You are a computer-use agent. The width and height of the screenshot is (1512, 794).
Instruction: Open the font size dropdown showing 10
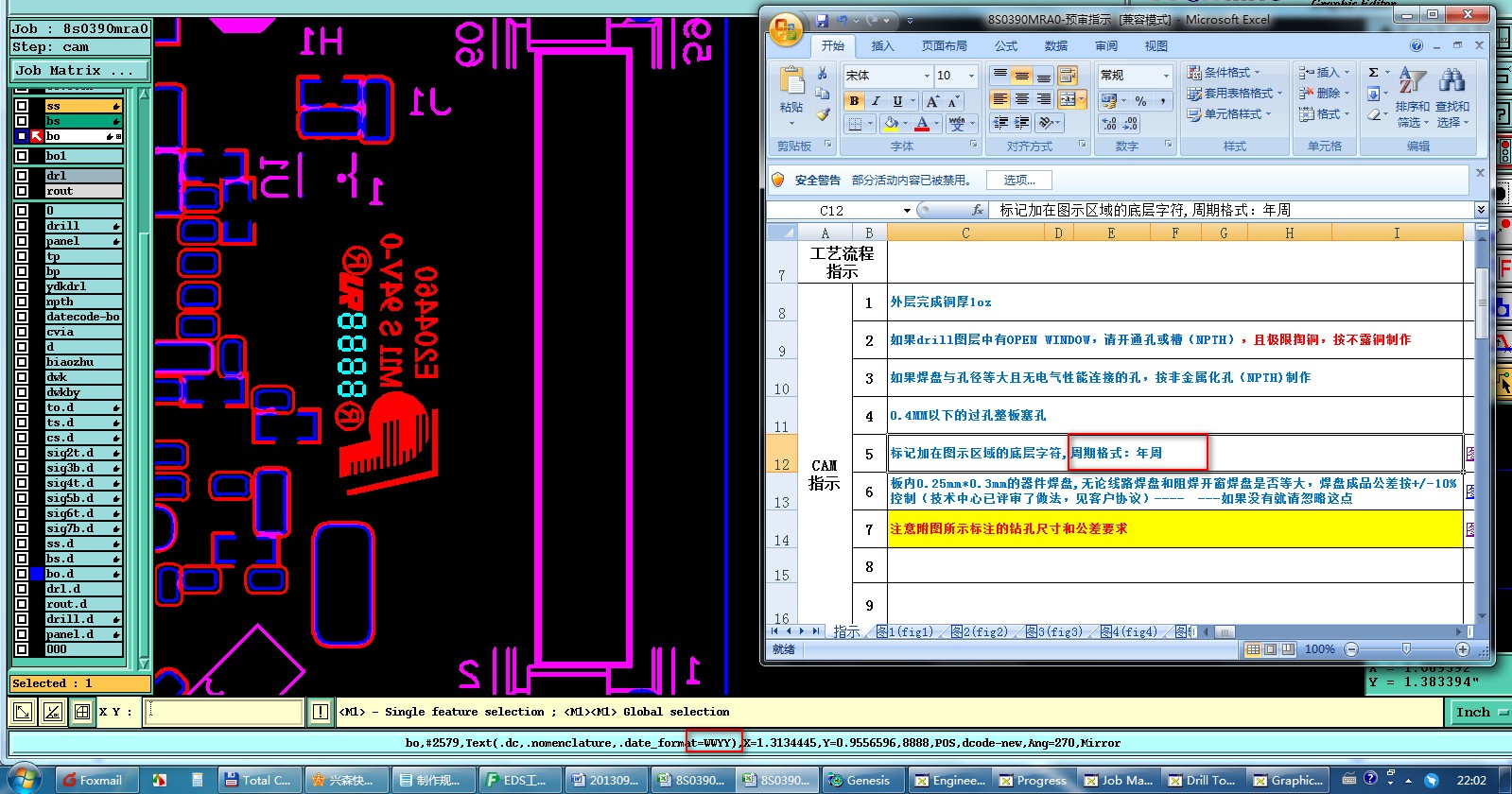tap(971, 76)
